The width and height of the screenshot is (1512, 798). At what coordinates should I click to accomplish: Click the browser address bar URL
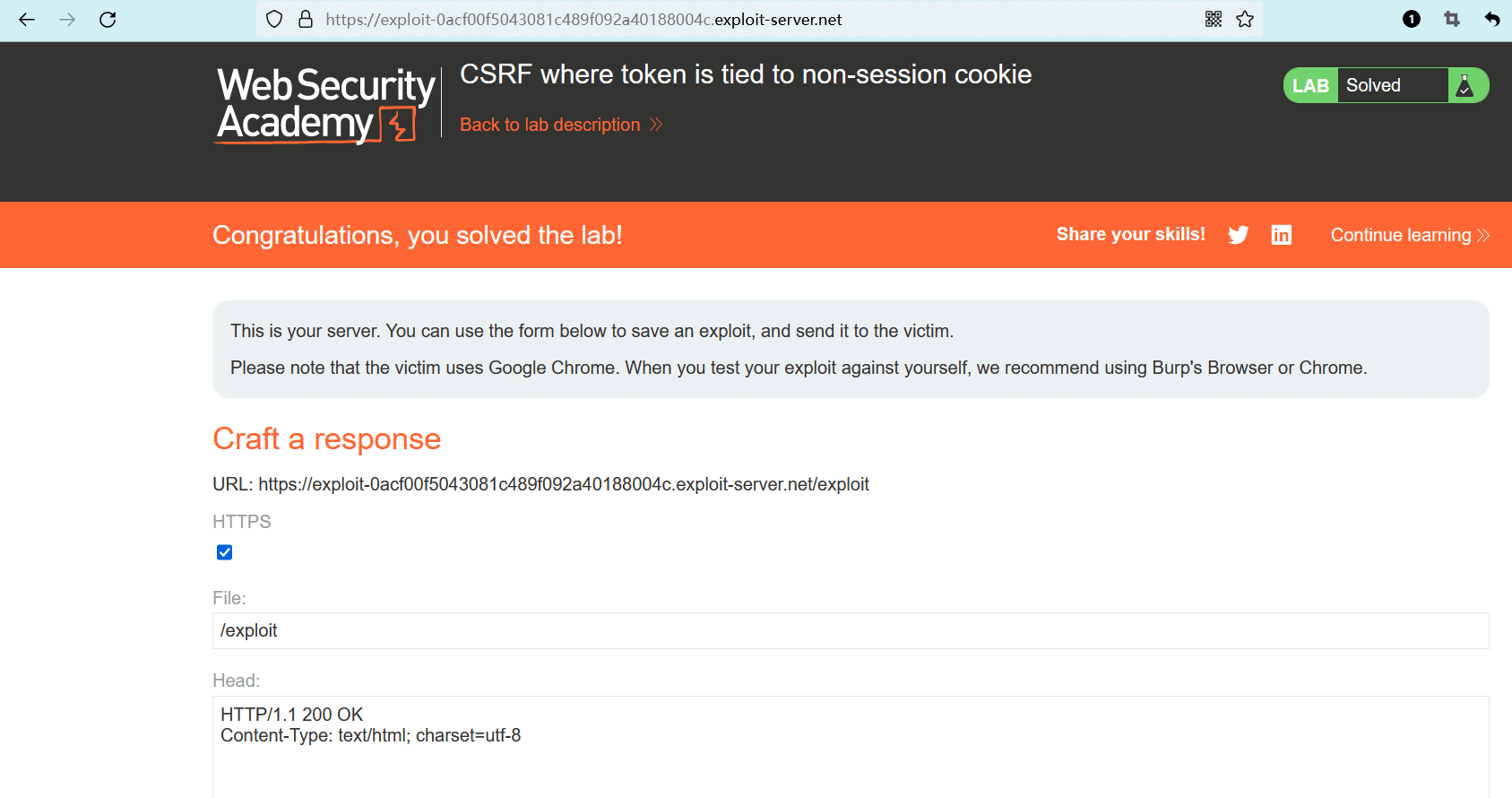click(x=583, y=20)
